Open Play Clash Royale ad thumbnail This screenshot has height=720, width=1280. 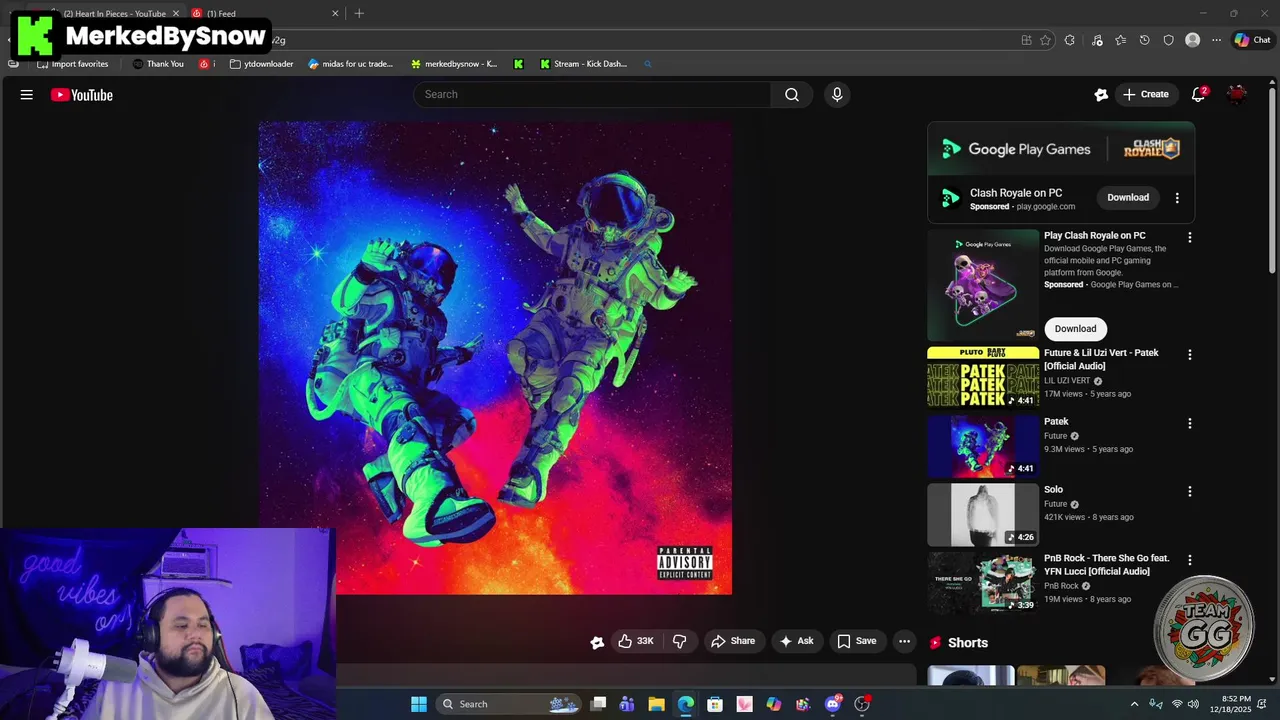pos(983,285)
